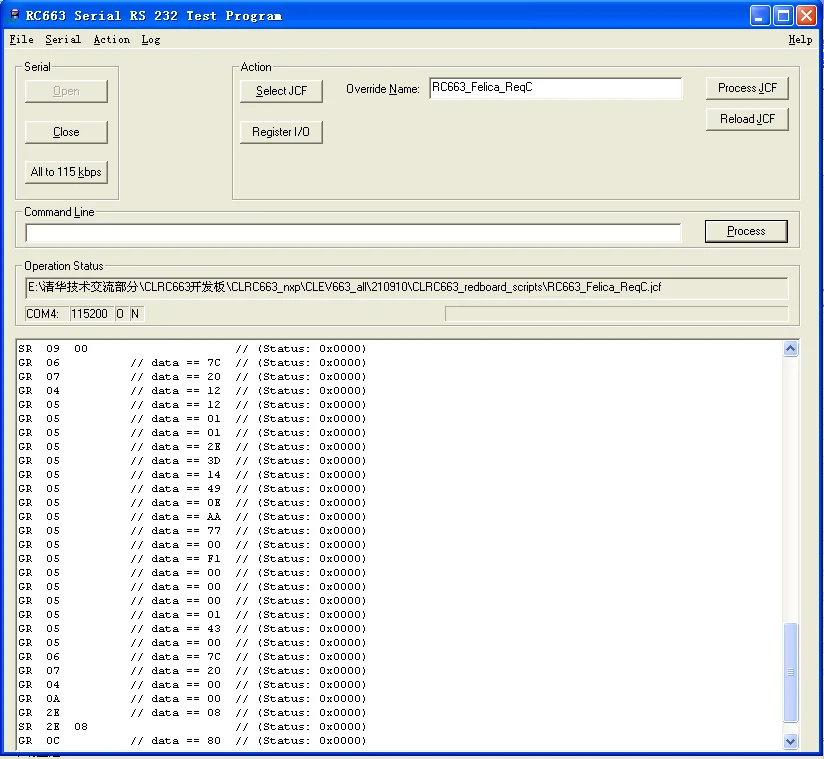Image resolution: width=824 pixels, height=759 pixels.
Task: Maximize the RC663 test program window
Action: (x=783, y=16)
